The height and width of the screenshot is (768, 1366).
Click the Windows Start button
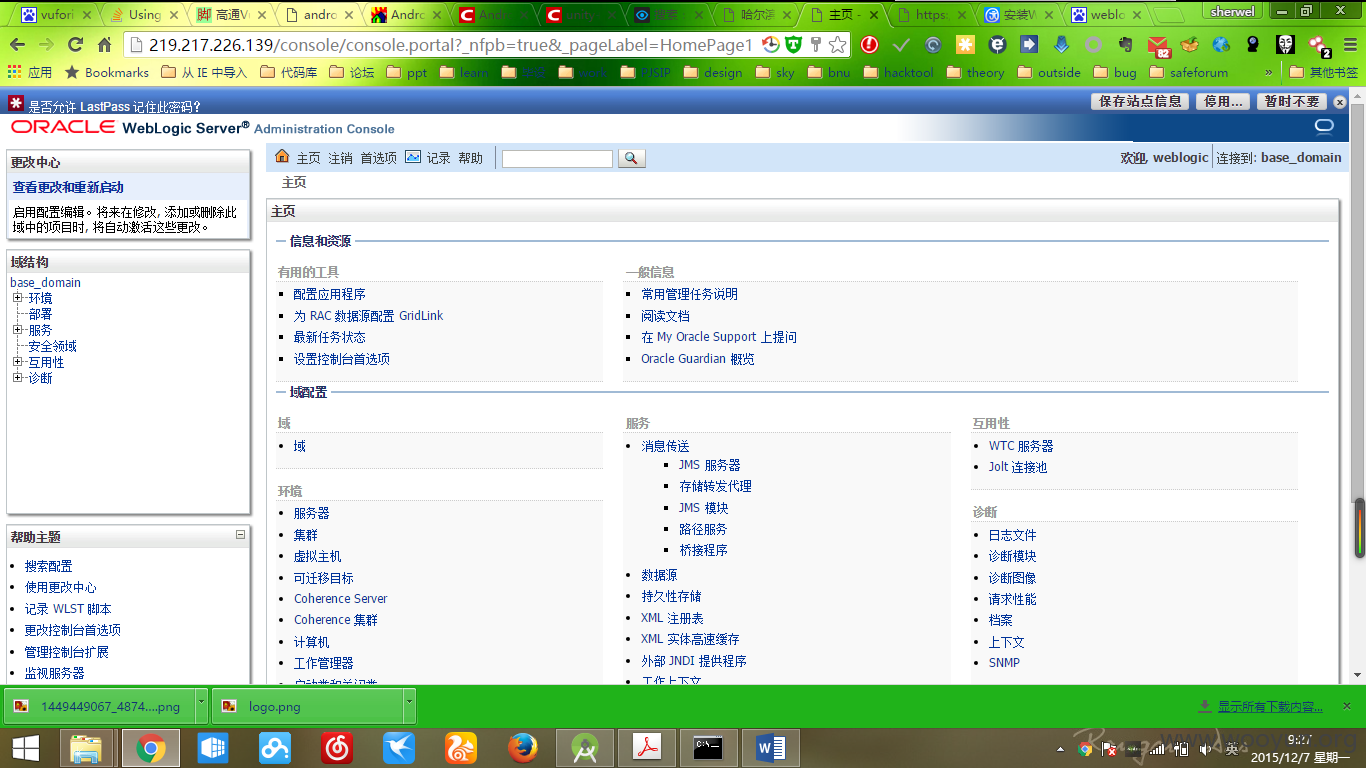pyautogui.click(x=25, y=747)
